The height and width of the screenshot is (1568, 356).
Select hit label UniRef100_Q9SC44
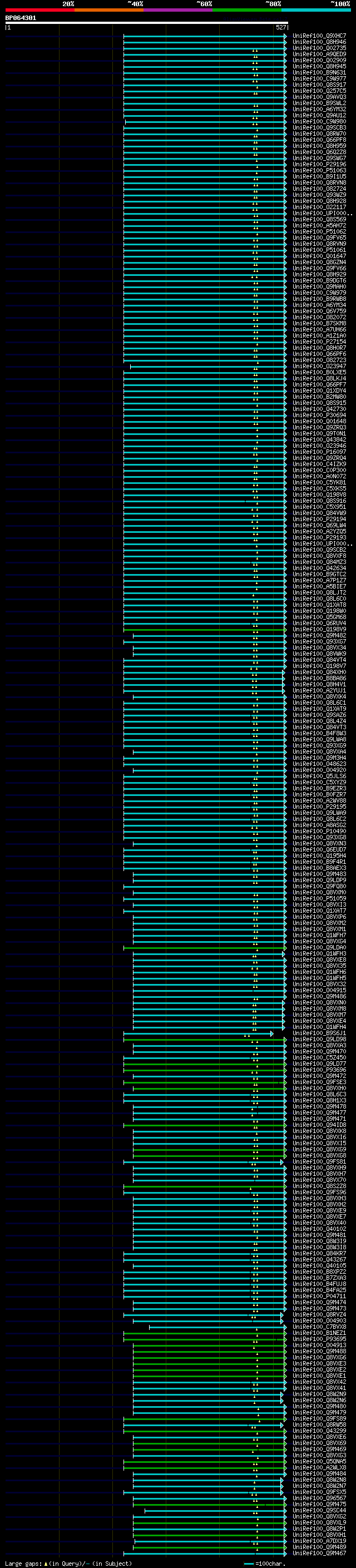pos(319,1510)
